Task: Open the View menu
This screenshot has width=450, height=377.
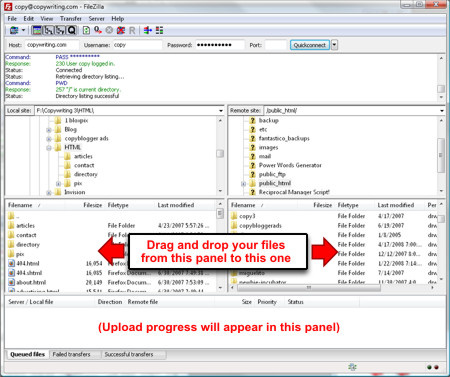Action: coord(47,19)
